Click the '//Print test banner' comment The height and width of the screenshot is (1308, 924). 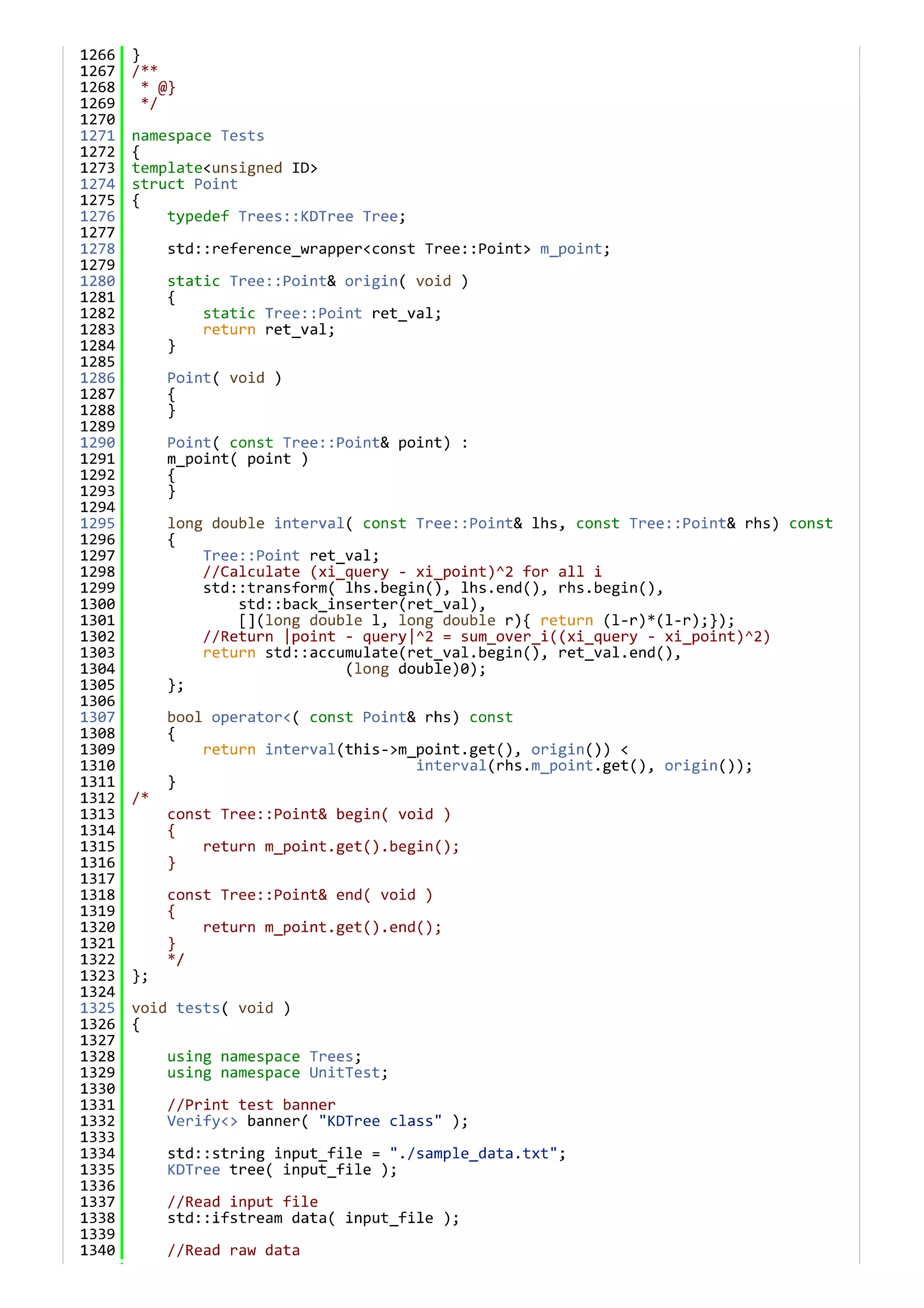251,1105
